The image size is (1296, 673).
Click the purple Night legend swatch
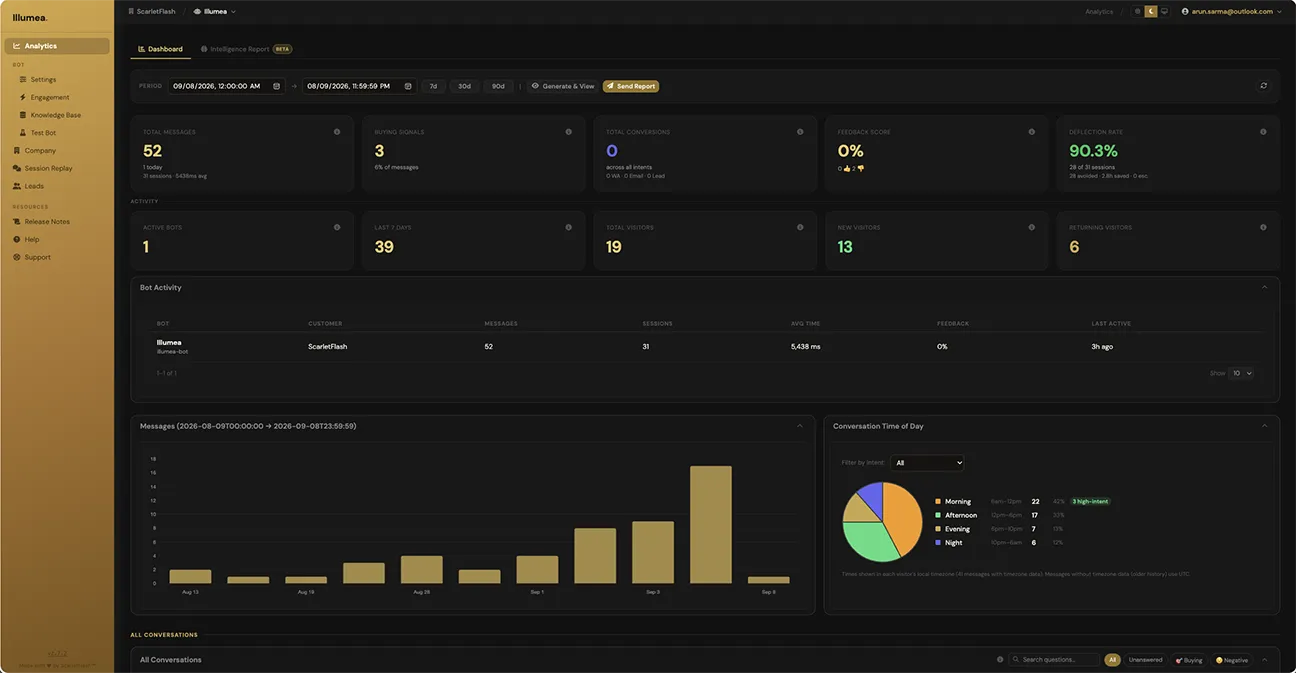[938, 542]
